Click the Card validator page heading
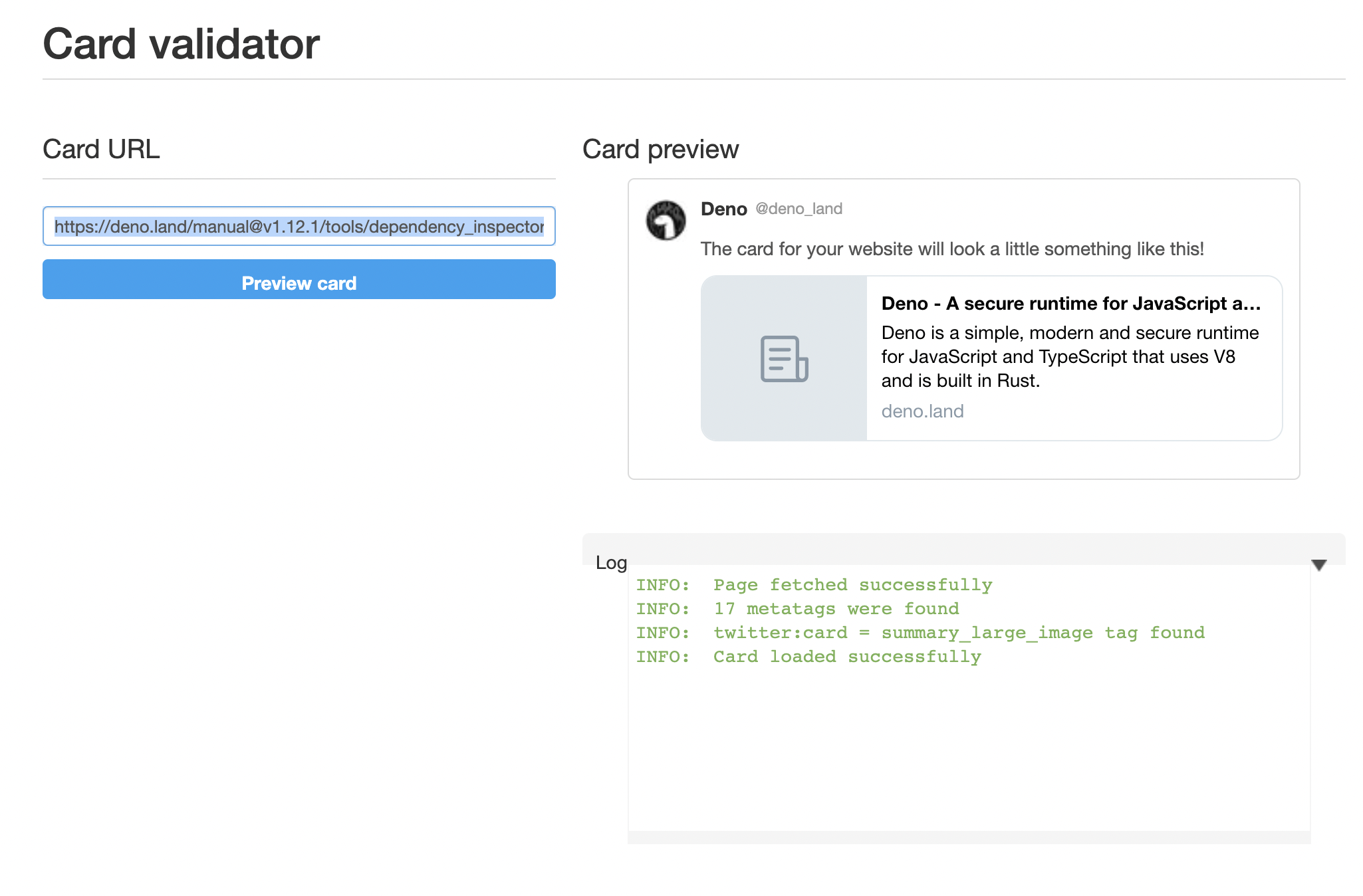 182,44
